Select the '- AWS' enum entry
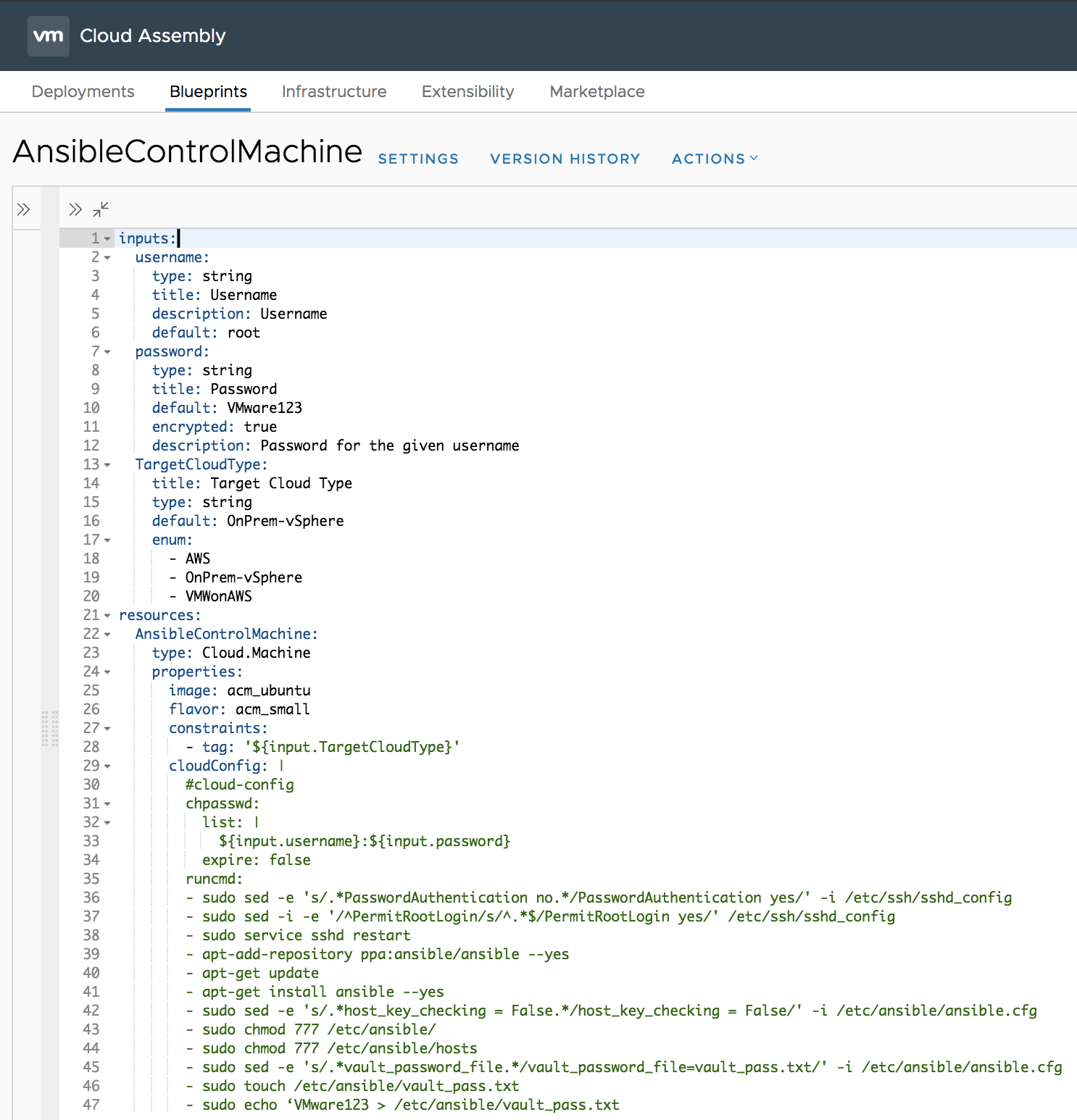 [190, 559]
